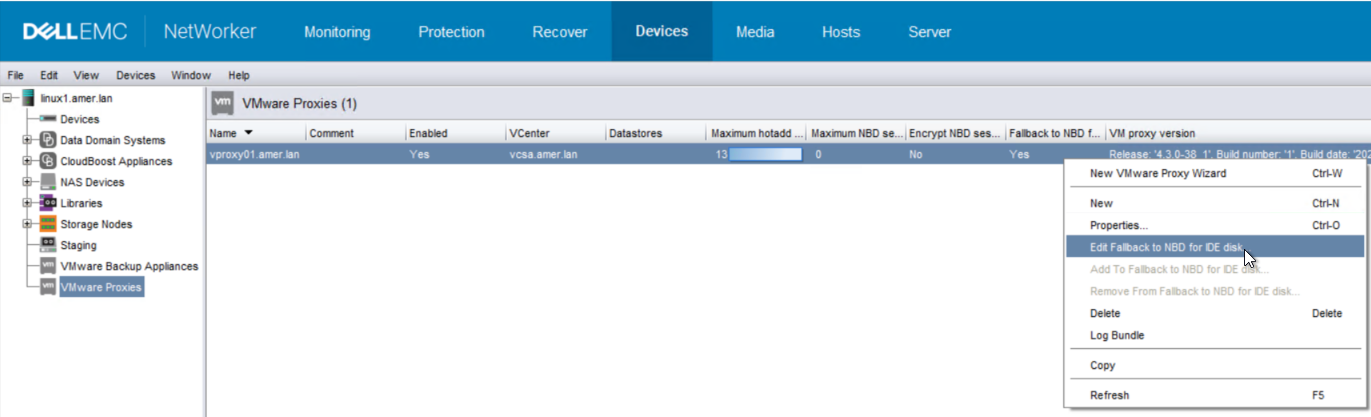
Task: Click the linux1.amer.lan server icon
Action: pyautogui.click(x=28, y=98)
